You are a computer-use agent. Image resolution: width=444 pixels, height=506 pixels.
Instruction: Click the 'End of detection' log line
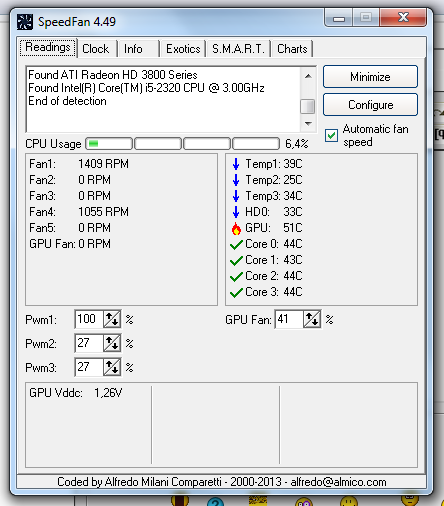[x=67, y=101]
